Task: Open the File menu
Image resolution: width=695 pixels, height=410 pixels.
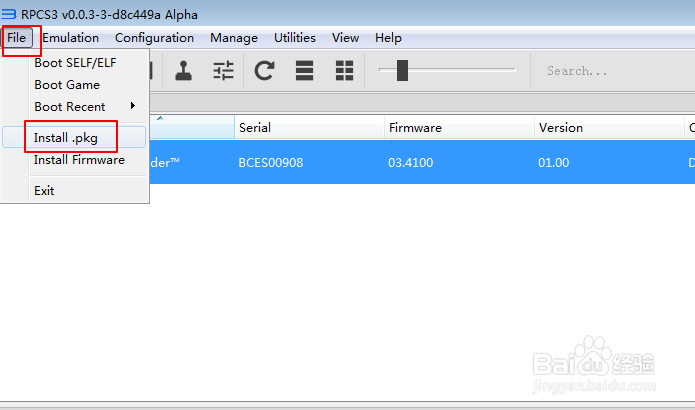Action: [x=16, y=38]
